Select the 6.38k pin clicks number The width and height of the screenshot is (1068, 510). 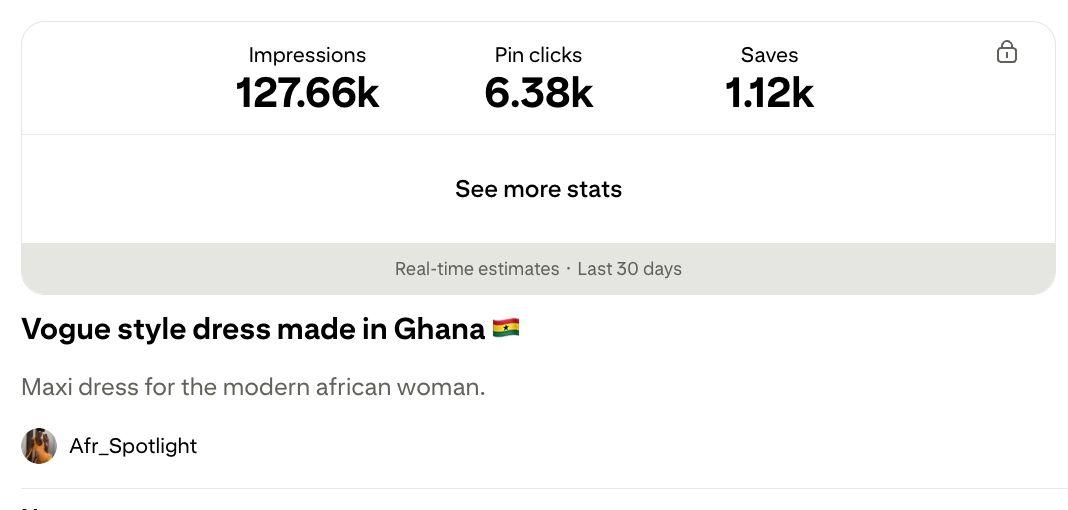(538, 93)
